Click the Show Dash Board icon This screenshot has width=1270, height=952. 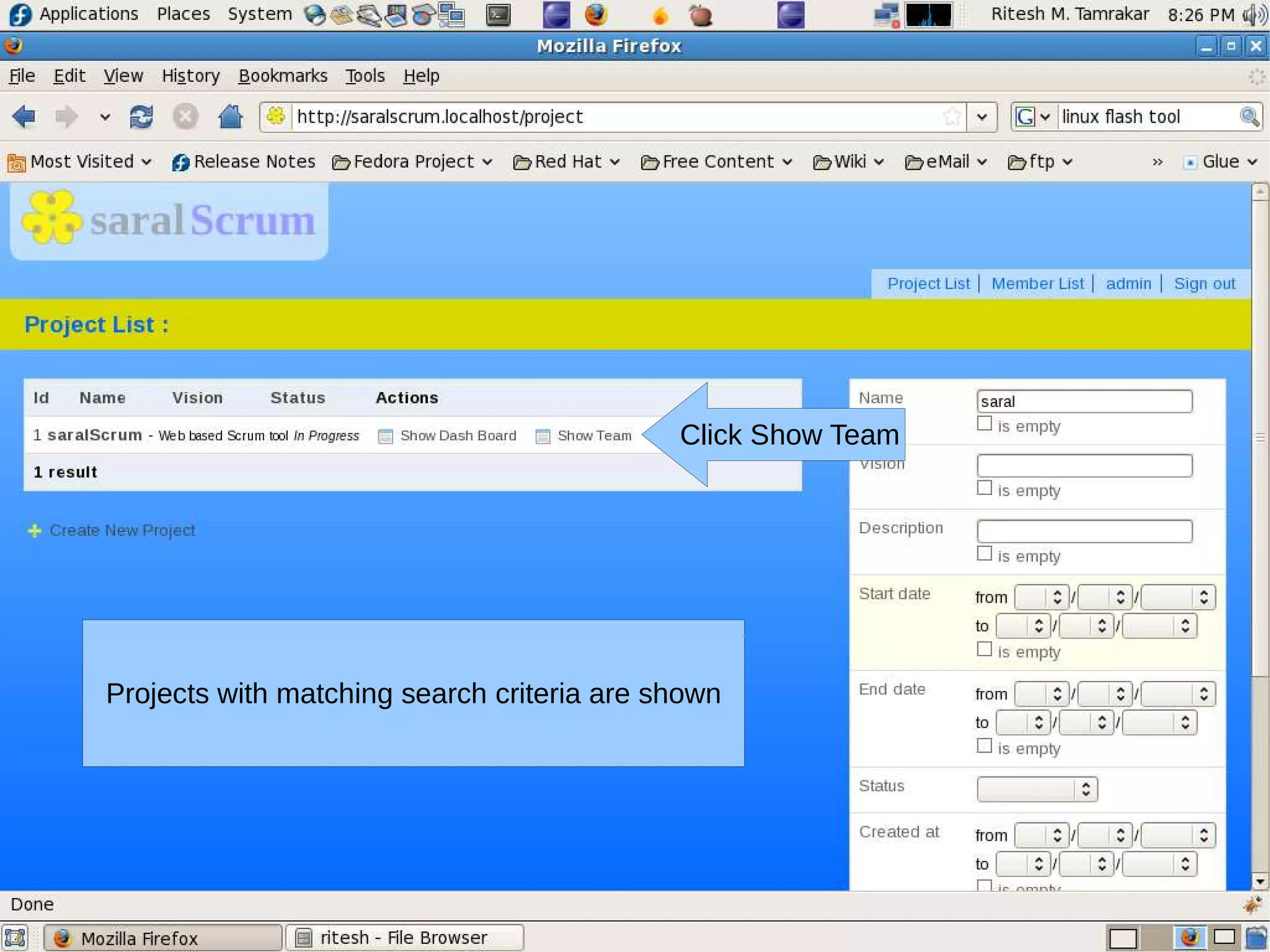tap(385, 437)
